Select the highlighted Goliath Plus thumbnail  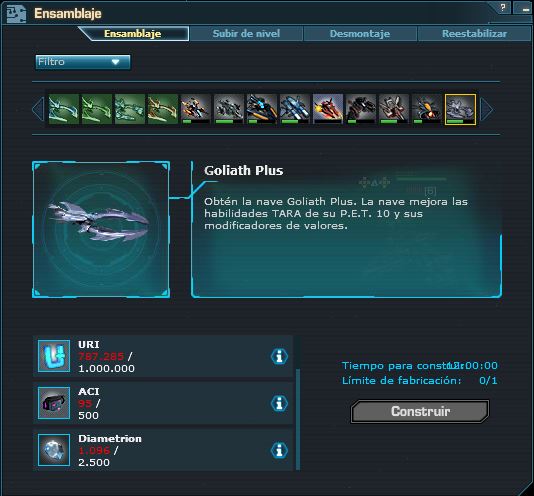(x=460, y=109)
